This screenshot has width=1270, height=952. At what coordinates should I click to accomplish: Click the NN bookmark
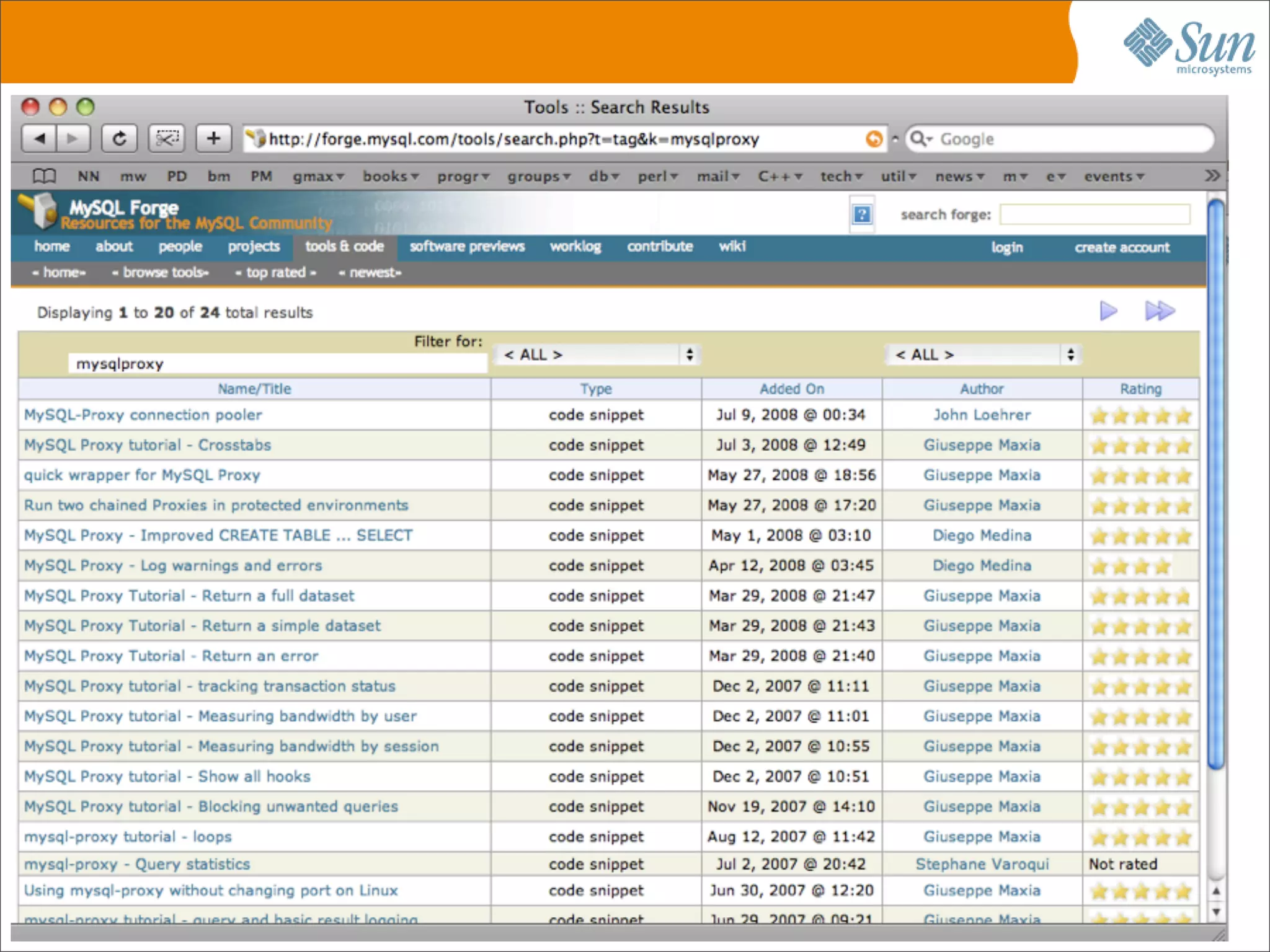click(88, 177)
